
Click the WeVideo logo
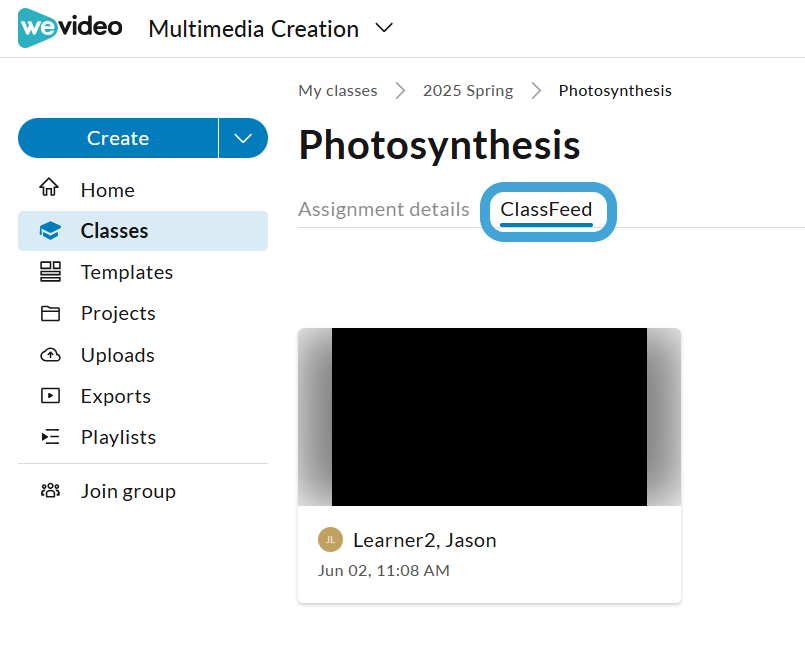pos(70,28)
